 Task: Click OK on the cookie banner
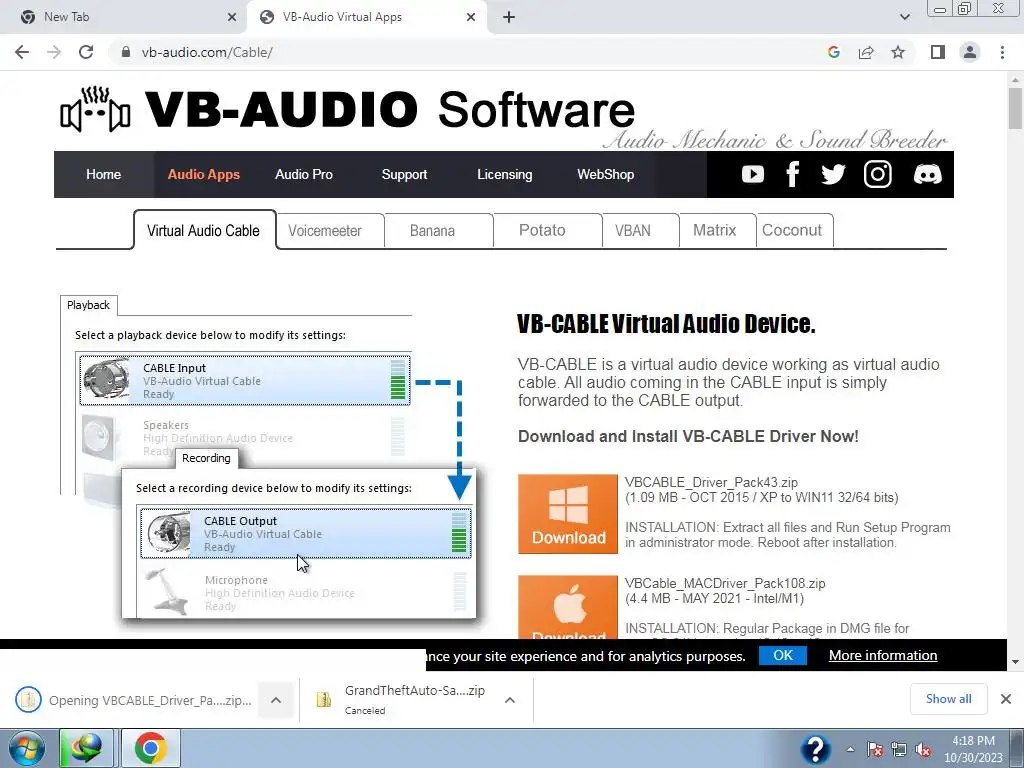(x=783, y=655)
